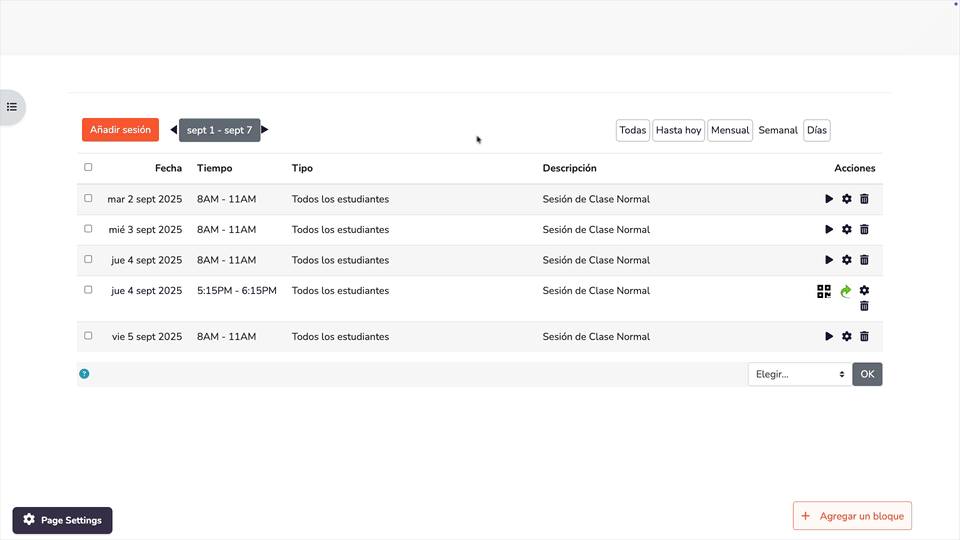Delete the mié 3 sept session
Viewport: 960px width, 540px height.
pos(864,230)
